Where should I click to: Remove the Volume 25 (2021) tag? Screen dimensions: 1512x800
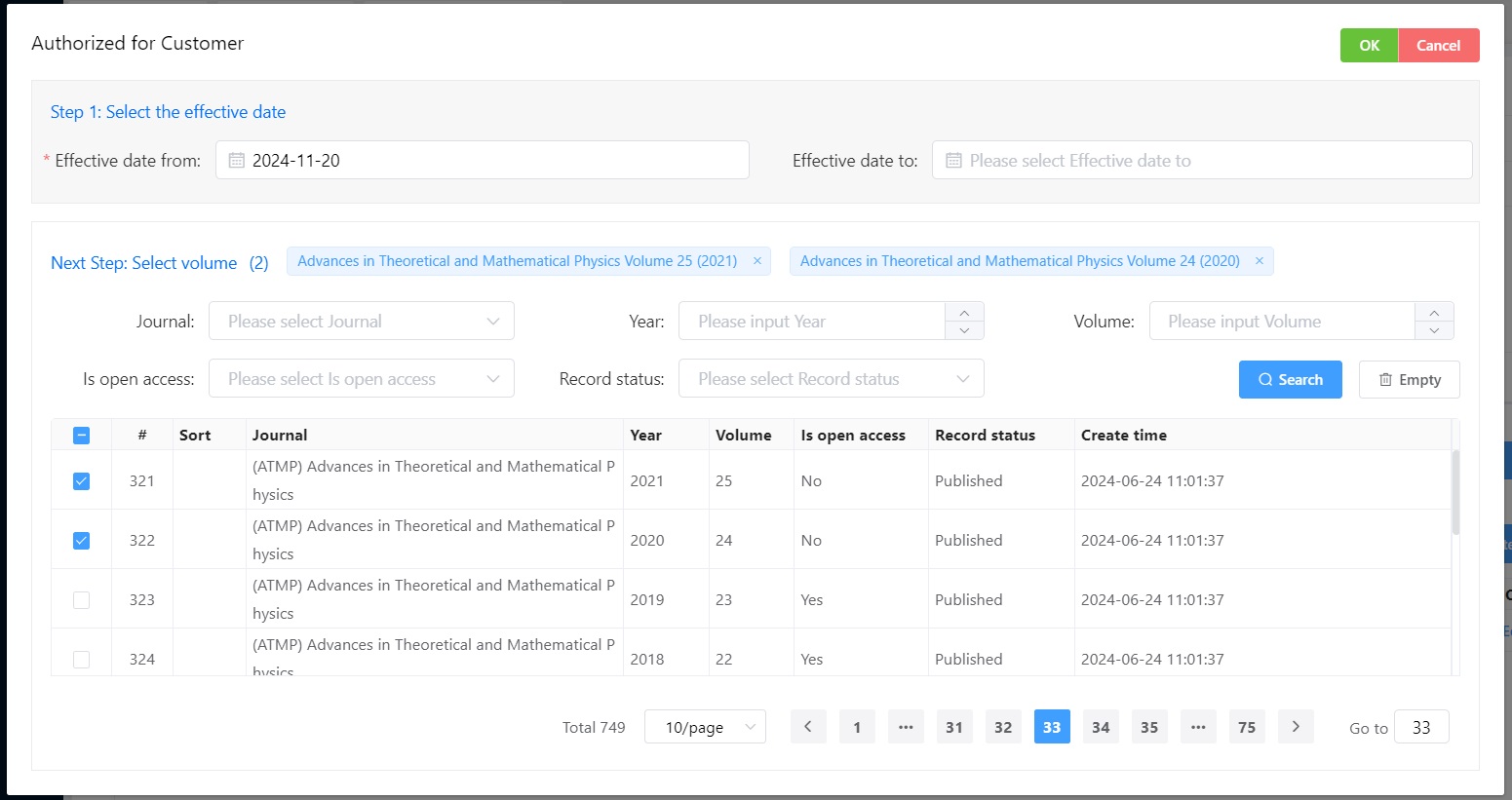click(757, 261)
